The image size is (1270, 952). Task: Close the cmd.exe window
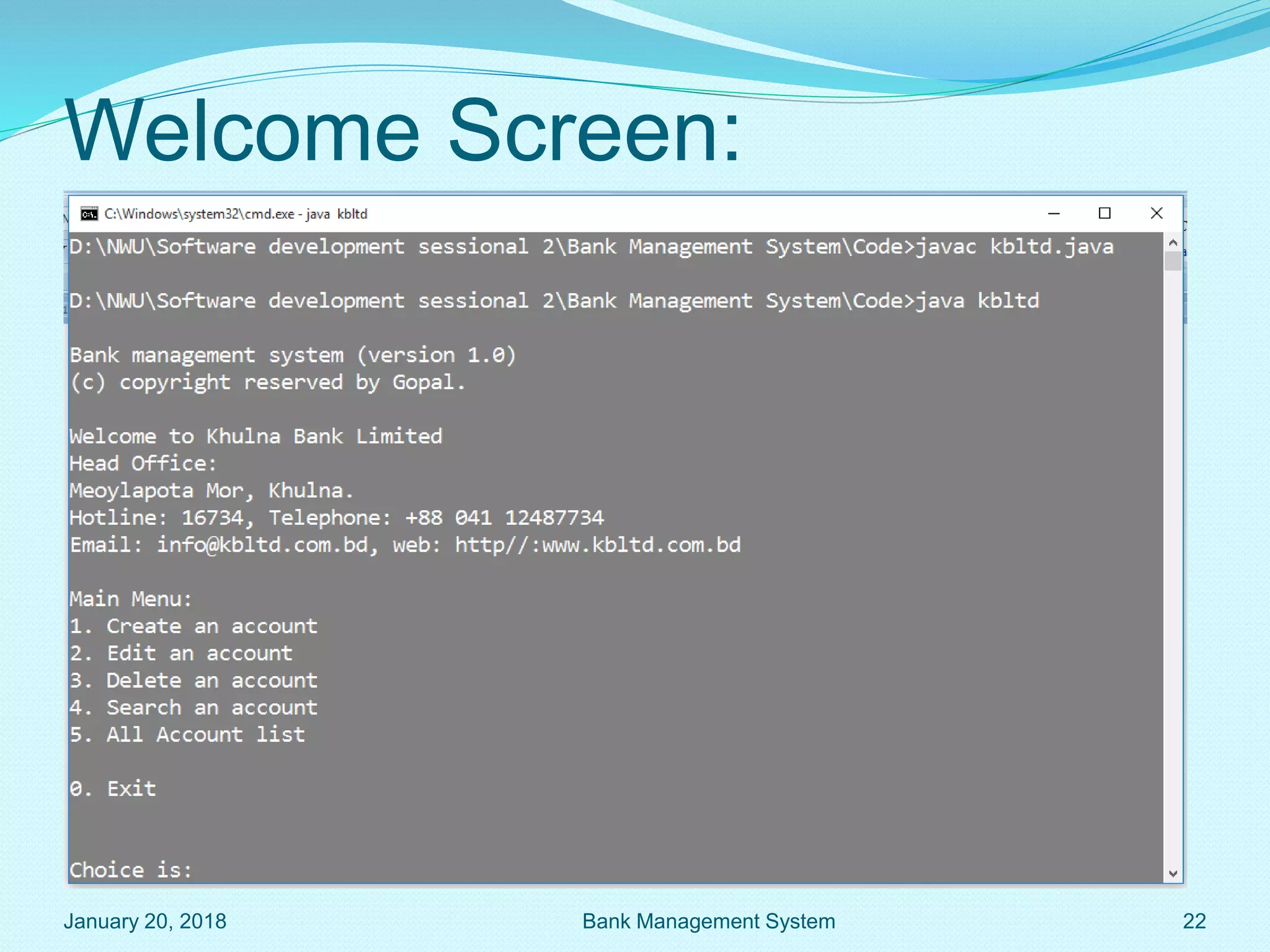coord(1157,214)
